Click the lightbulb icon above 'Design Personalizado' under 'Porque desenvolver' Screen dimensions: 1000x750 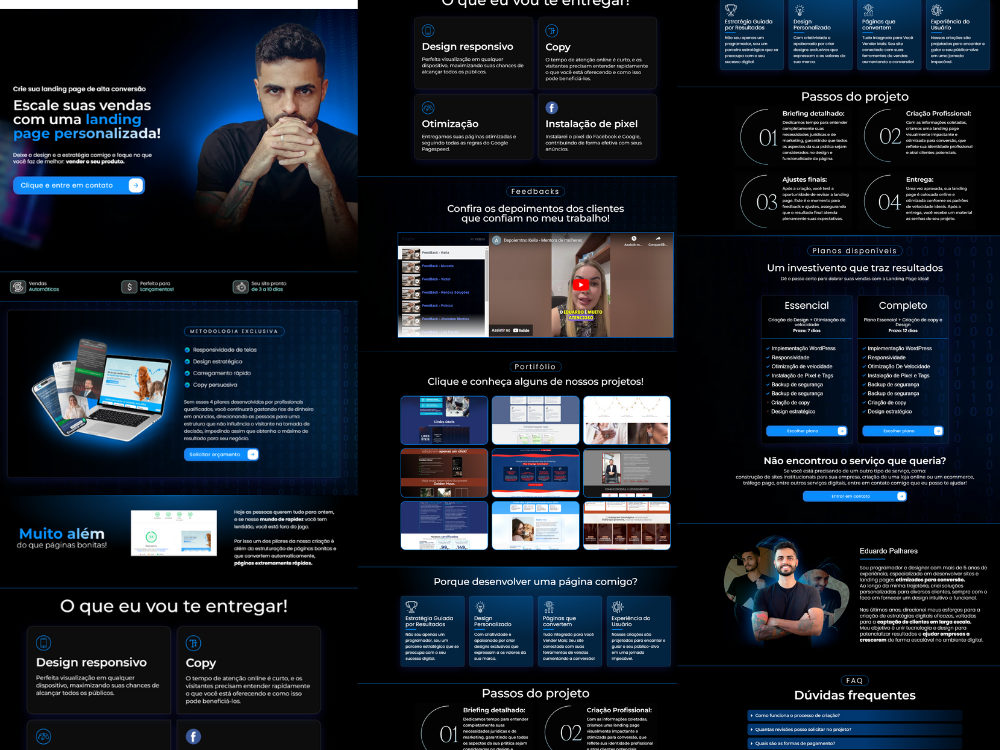click(x=480, y=607)
